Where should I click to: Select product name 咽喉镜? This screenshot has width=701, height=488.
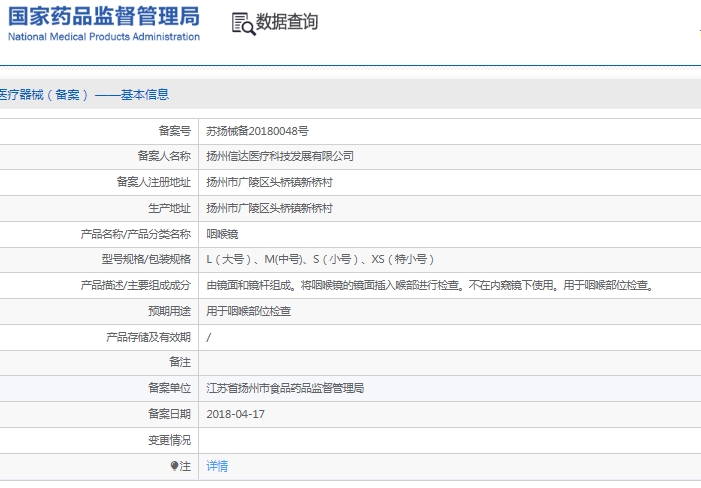222,234
